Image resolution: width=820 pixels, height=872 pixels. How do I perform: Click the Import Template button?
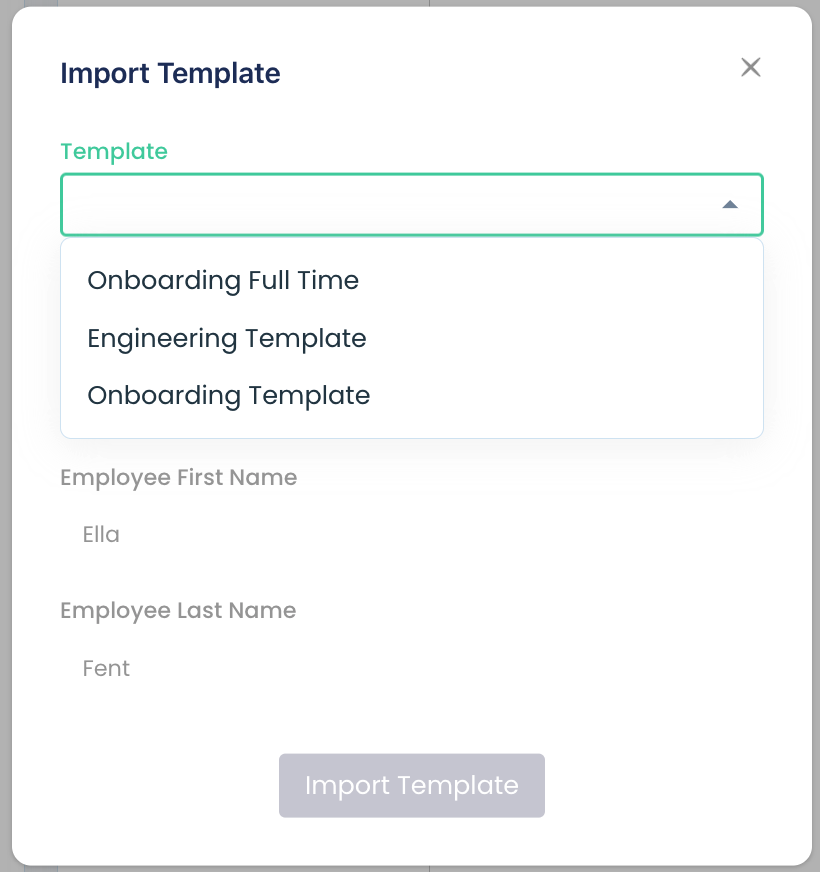click(x=411, y=786)
